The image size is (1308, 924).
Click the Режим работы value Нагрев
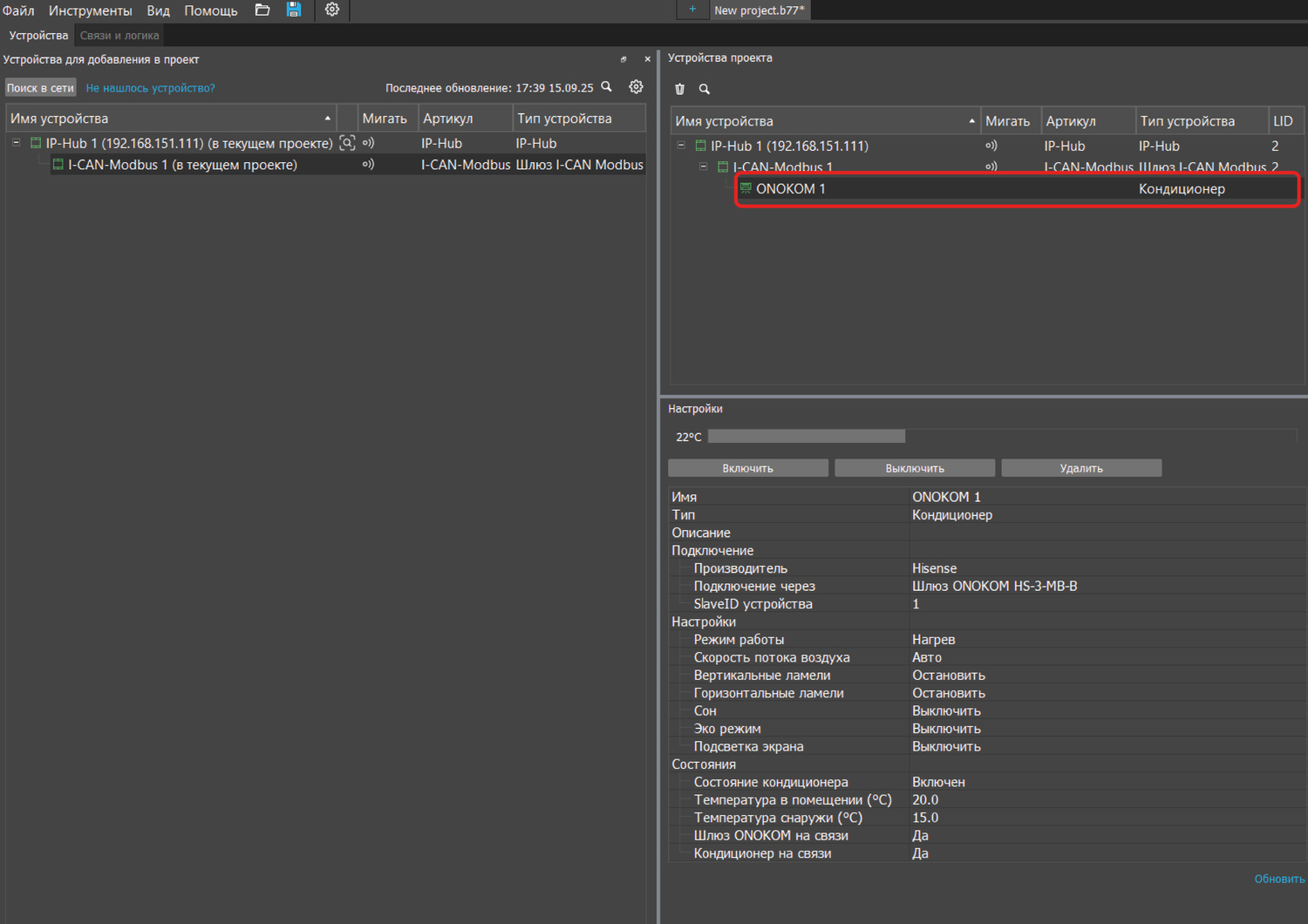[x=933, y=640]
